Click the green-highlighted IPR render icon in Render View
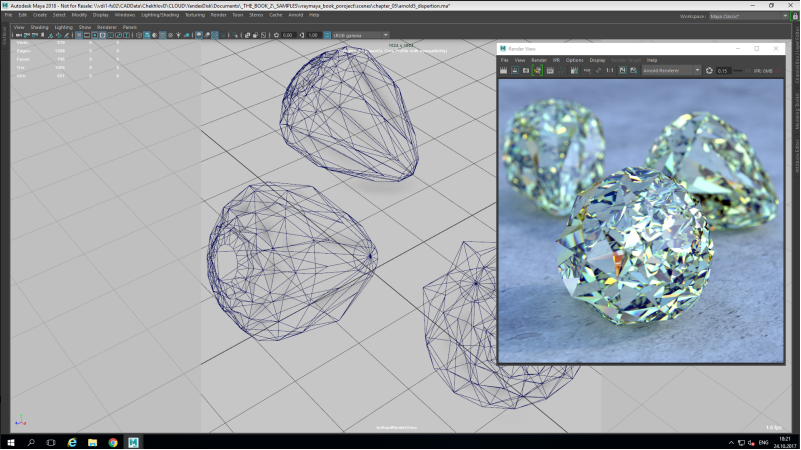Image resolution: width=801 pixels, height=450 pixels. click(x=537, y=70)
